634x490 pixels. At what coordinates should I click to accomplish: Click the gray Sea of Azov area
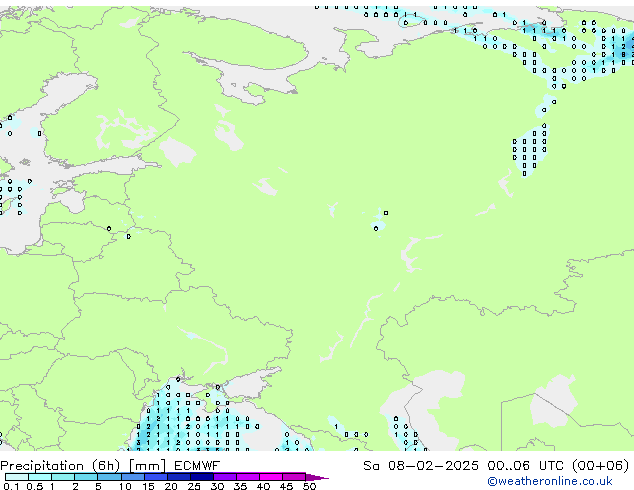251,384
